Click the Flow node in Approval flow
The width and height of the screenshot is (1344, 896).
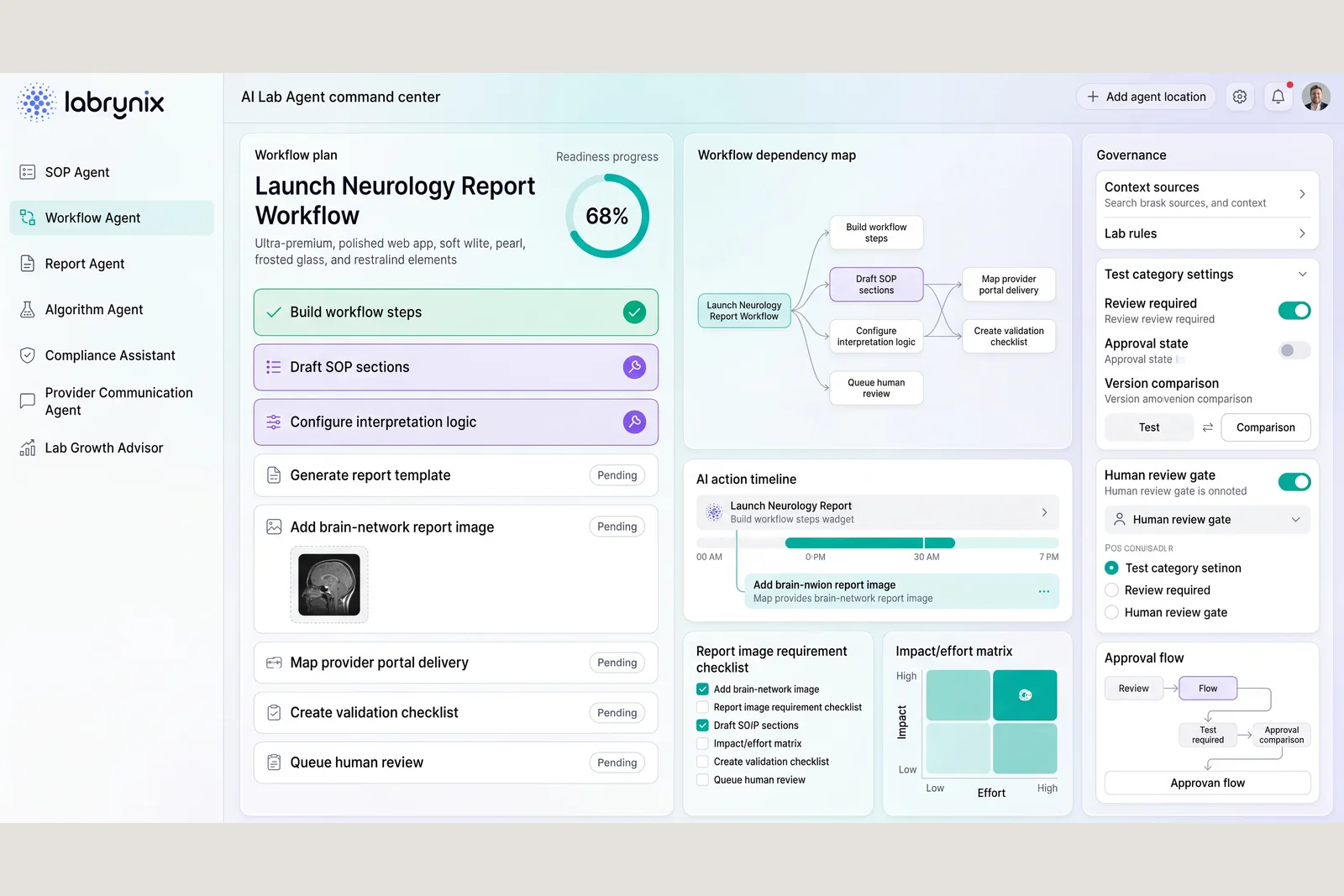(x=1208, y=689)
